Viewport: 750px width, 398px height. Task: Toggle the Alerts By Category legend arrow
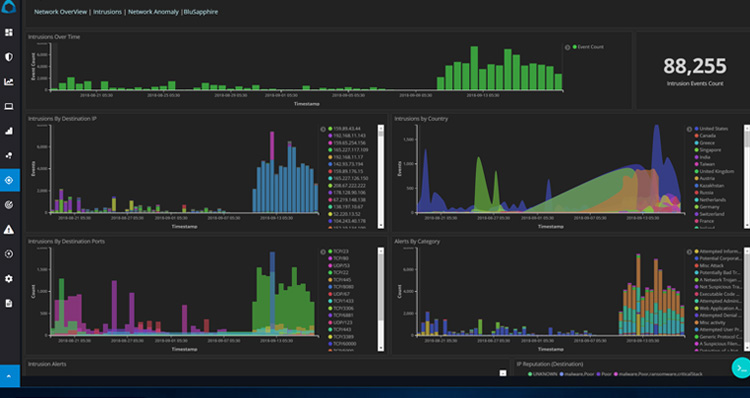[689, 252]
